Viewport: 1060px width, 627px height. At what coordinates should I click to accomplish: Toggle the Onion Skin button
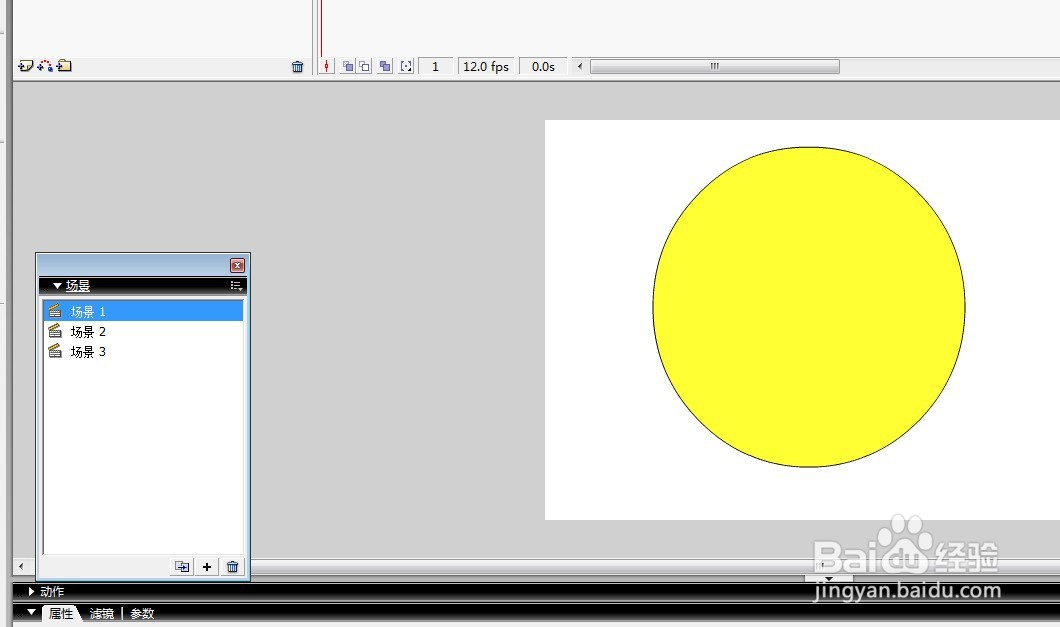347,66
